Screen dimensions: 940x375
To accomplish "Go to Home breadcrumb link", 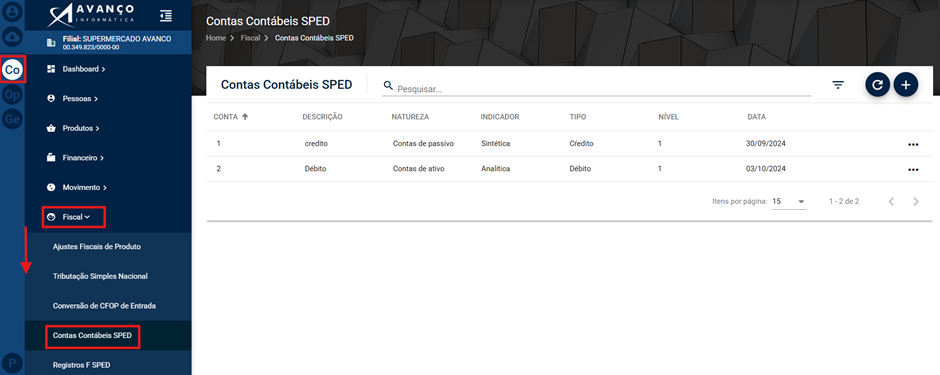I will coord(216,38).
